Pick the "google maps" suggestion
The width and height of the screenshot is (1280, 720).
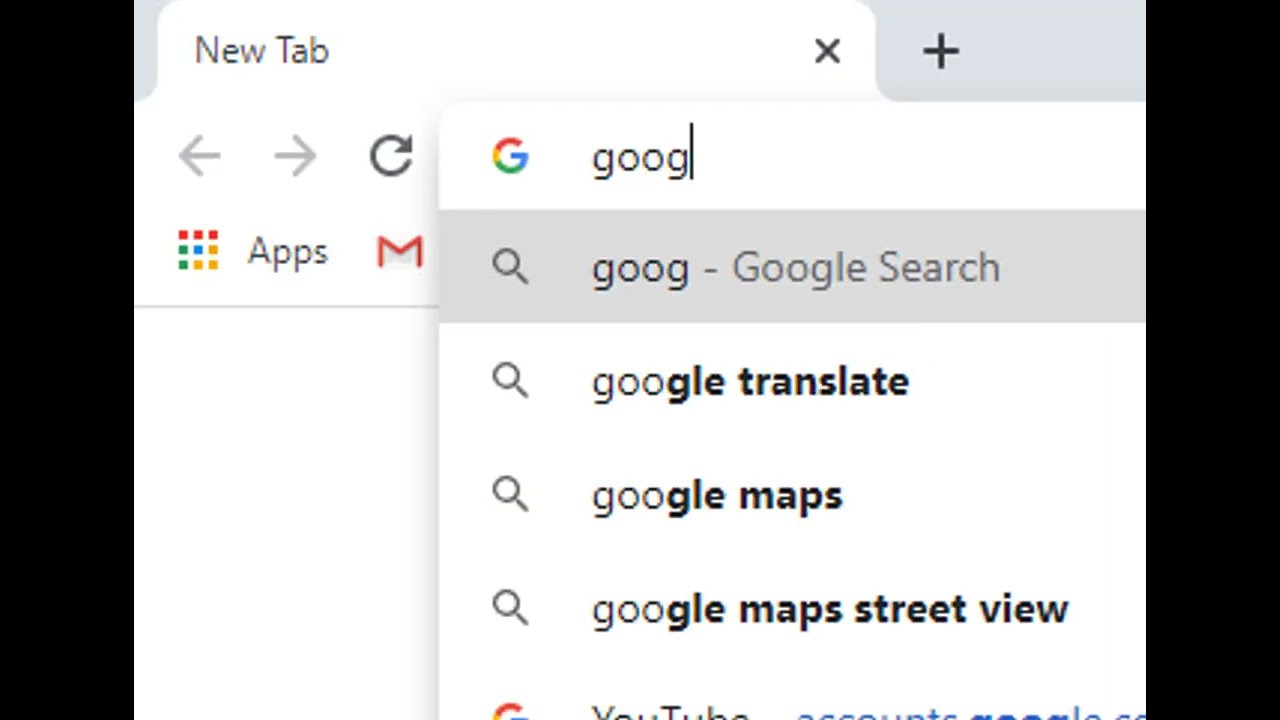[717, 496]
